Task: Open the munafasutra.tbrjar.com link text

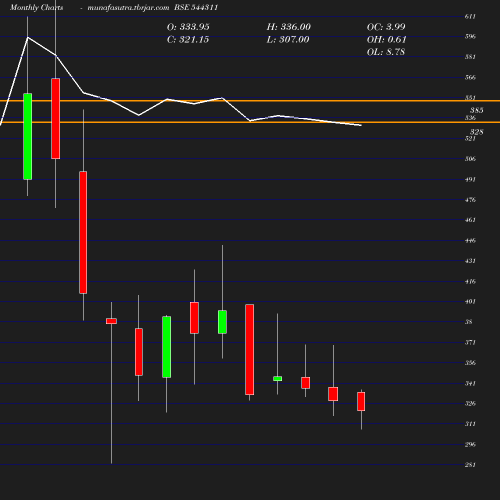Action: [128, 7]
